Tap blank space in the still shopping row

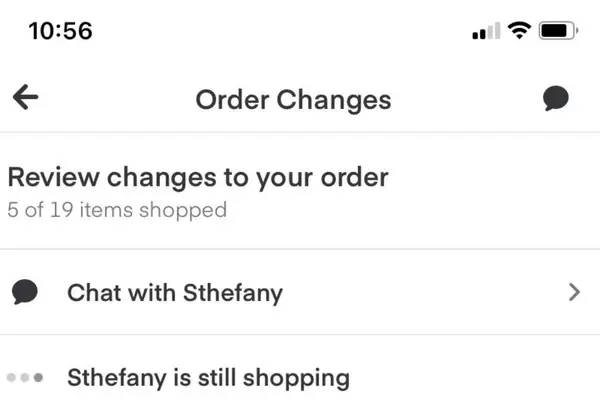pos(470,378)
